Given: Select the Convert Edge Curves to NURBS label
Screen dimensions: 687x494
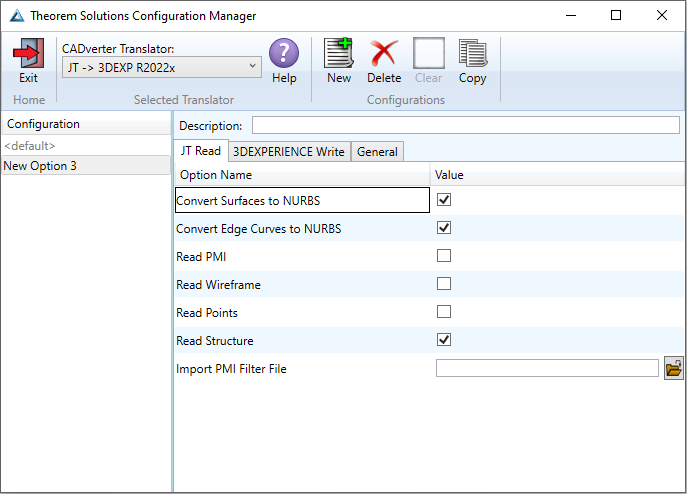Looking at the screenshot, I should [x=259, y=229].
